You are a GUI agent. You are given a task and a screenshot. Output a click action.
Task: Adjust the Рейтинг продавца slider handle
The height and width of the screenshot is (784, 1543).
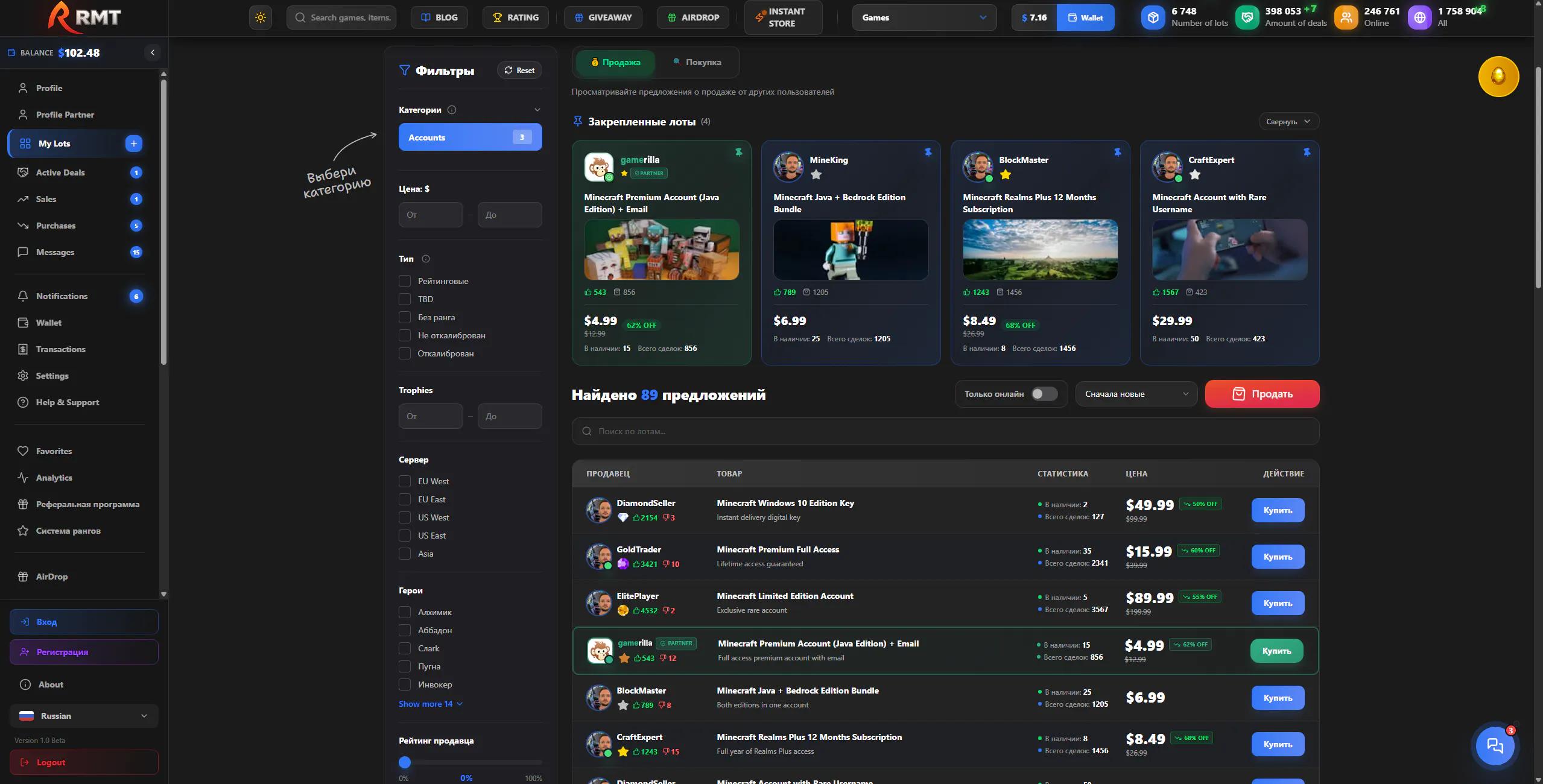pos(405,762)
